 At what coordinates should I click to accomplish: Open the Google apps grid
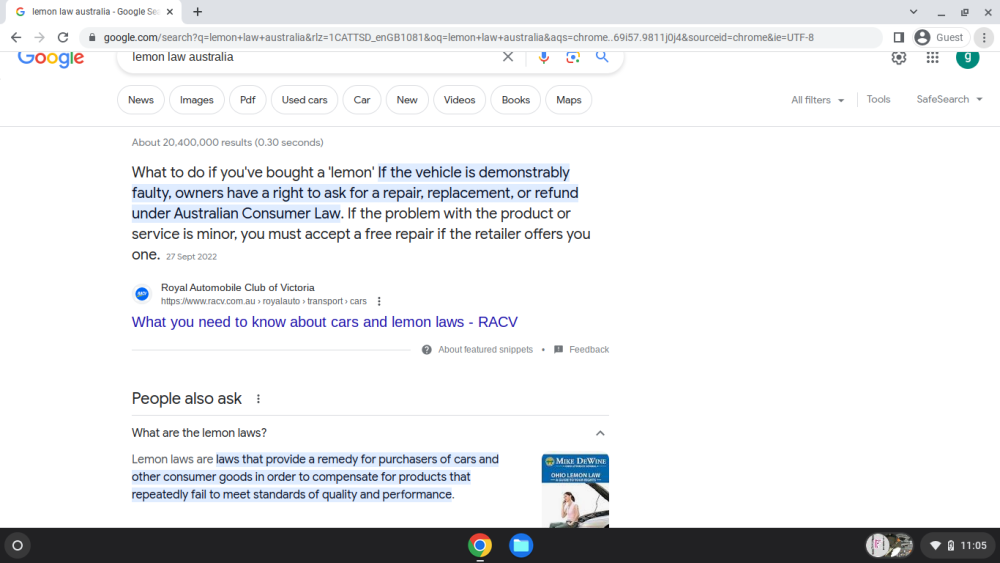[932, 57]
